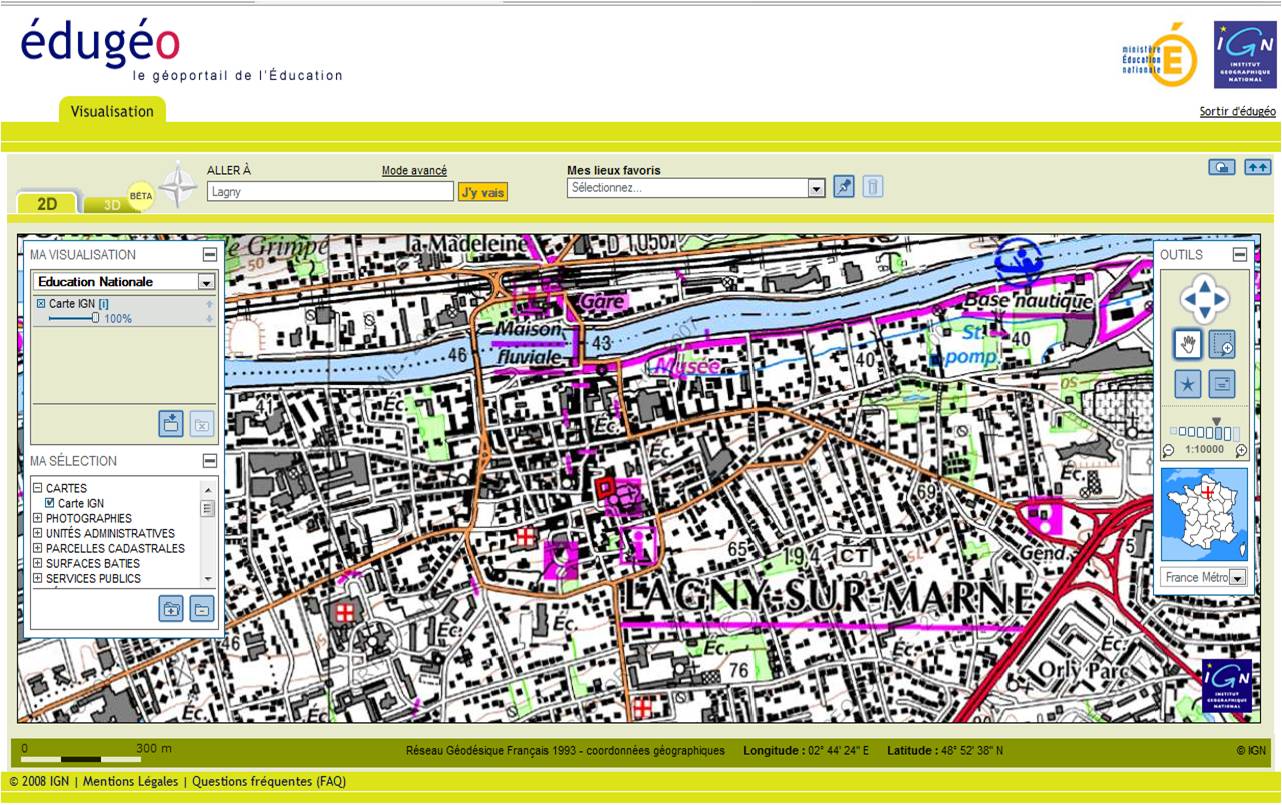Click the édugéo logo
Screen dimensions: 1282x805
100,46
